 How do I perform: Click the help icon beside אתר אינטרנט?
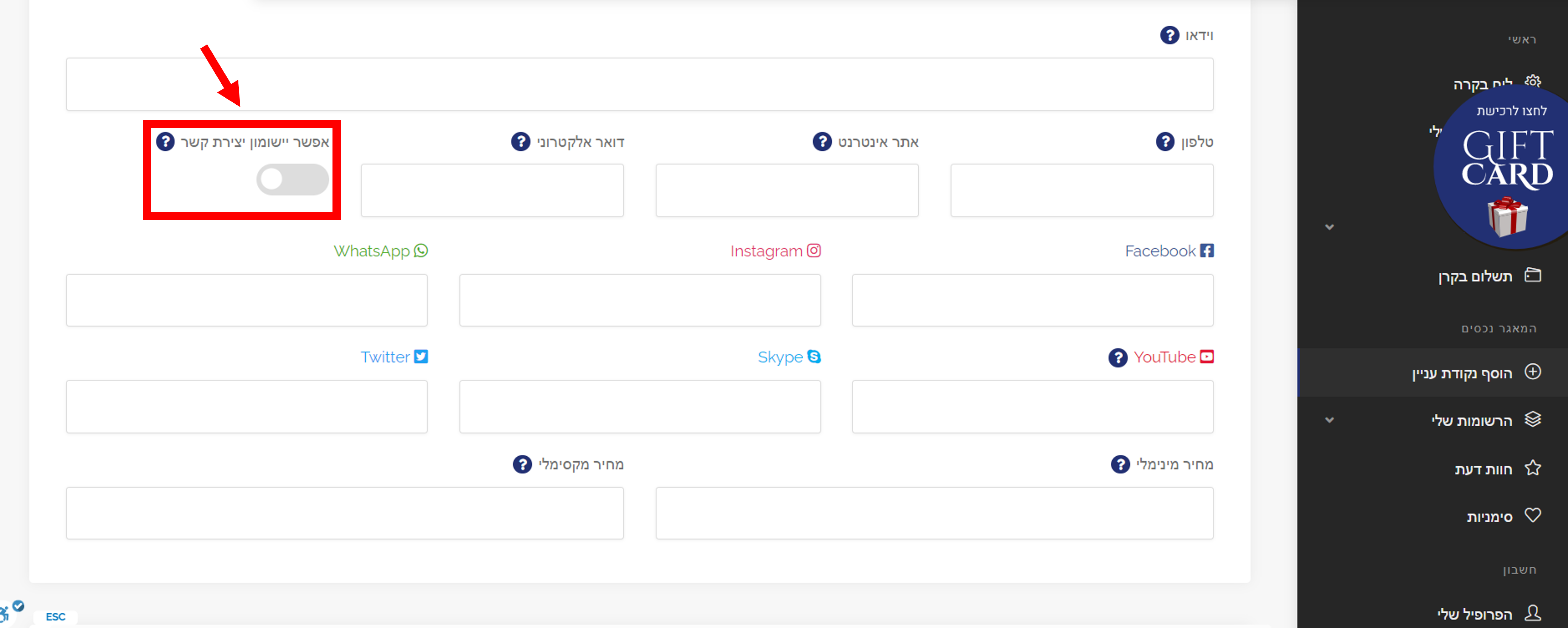click(x=822, y=142)
